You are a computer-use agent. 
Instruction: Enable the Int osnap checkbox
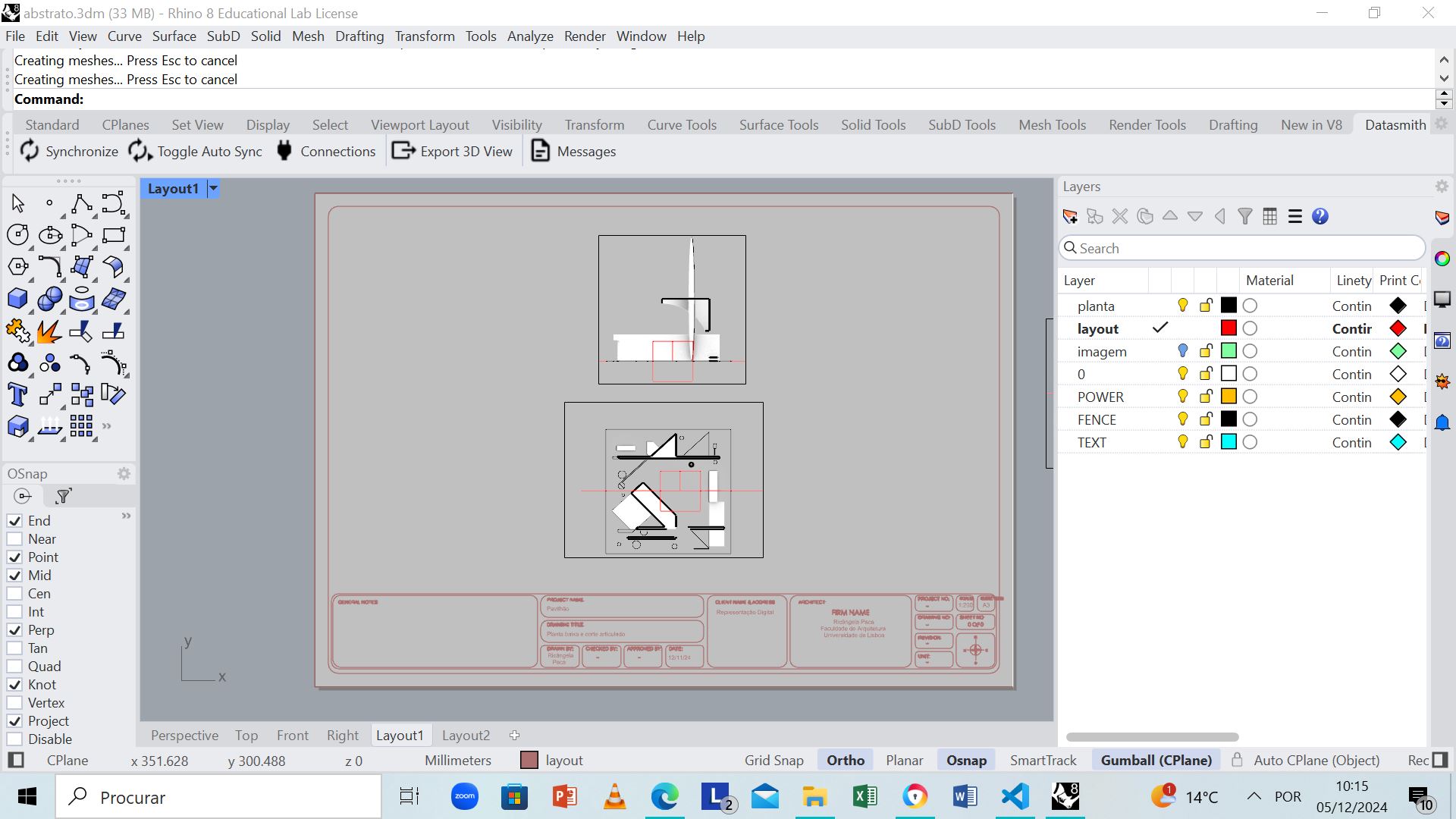click(14, 612)
